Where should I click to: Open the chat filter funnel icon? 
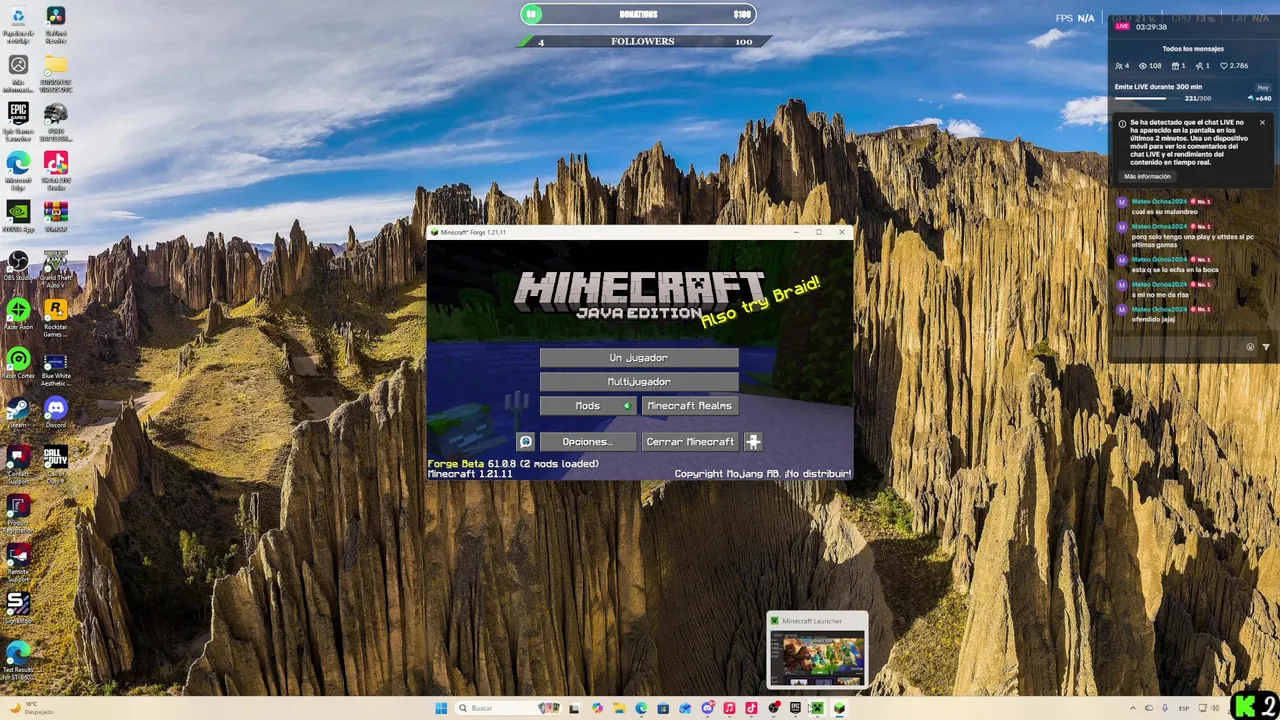[1265, 347]
